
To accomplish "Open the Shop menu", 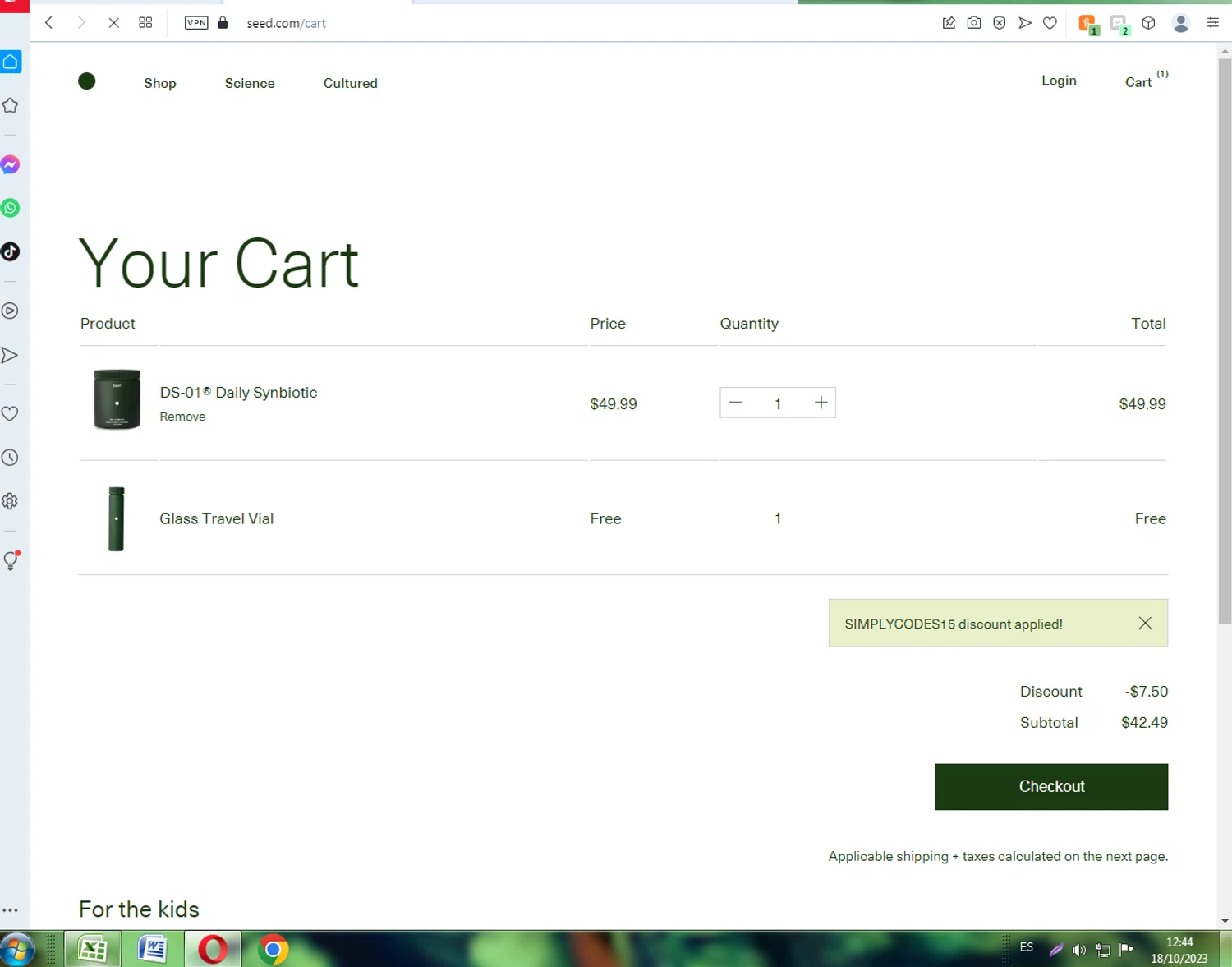I will coord(160,83).
